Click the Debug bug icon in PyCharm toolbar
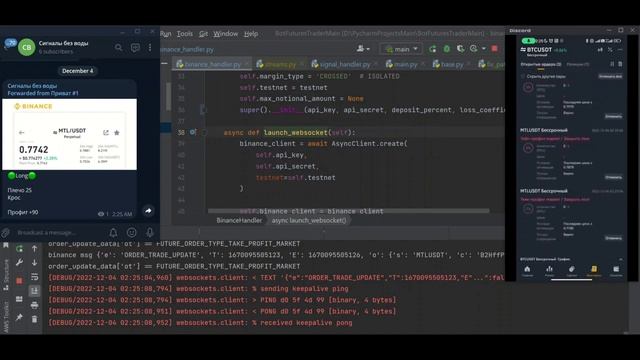Screen dimensions: 640x360 447,49
